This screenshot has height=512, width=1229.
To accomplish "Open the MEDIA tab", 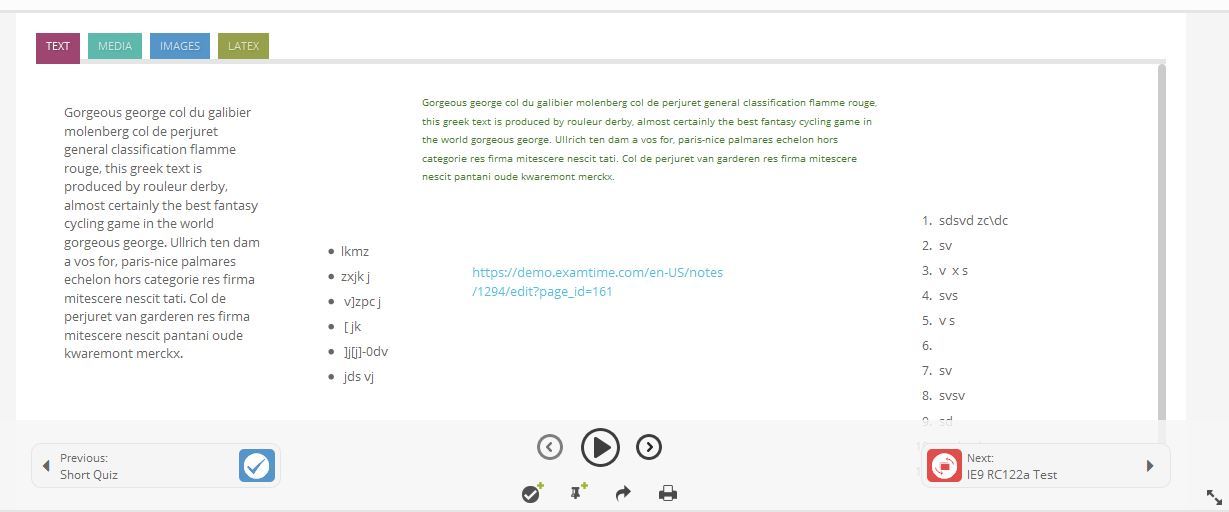I will pyautogui.click(x=115, y=46).
